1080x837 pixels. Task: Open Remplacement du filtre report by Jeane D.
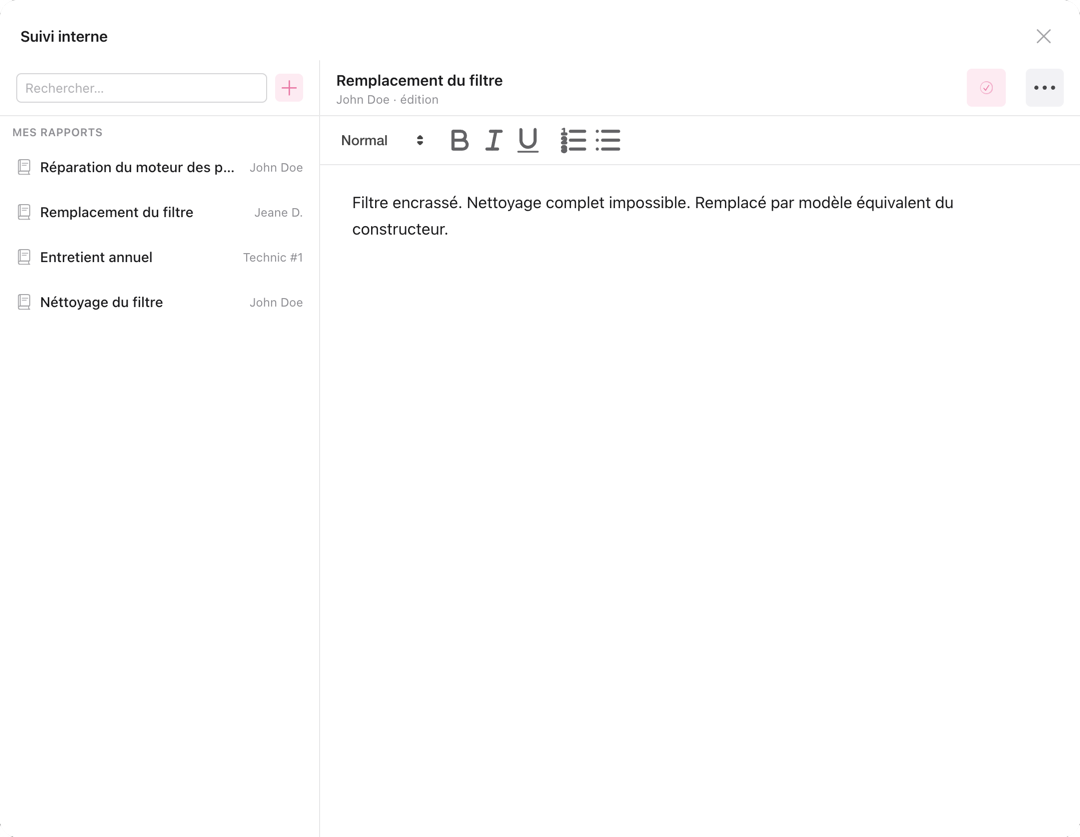[x=160, y=212]
